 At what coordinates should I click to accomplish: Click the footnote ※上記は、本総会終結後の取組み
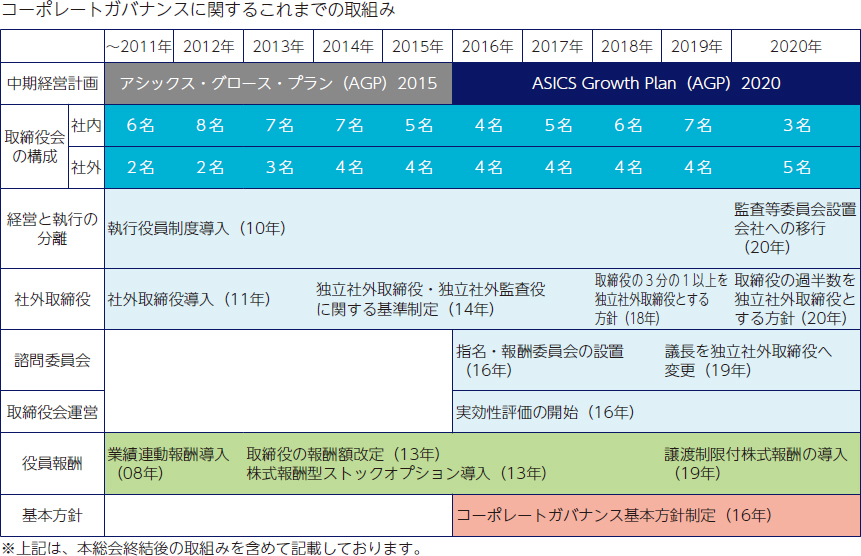(x=212, y=548)
